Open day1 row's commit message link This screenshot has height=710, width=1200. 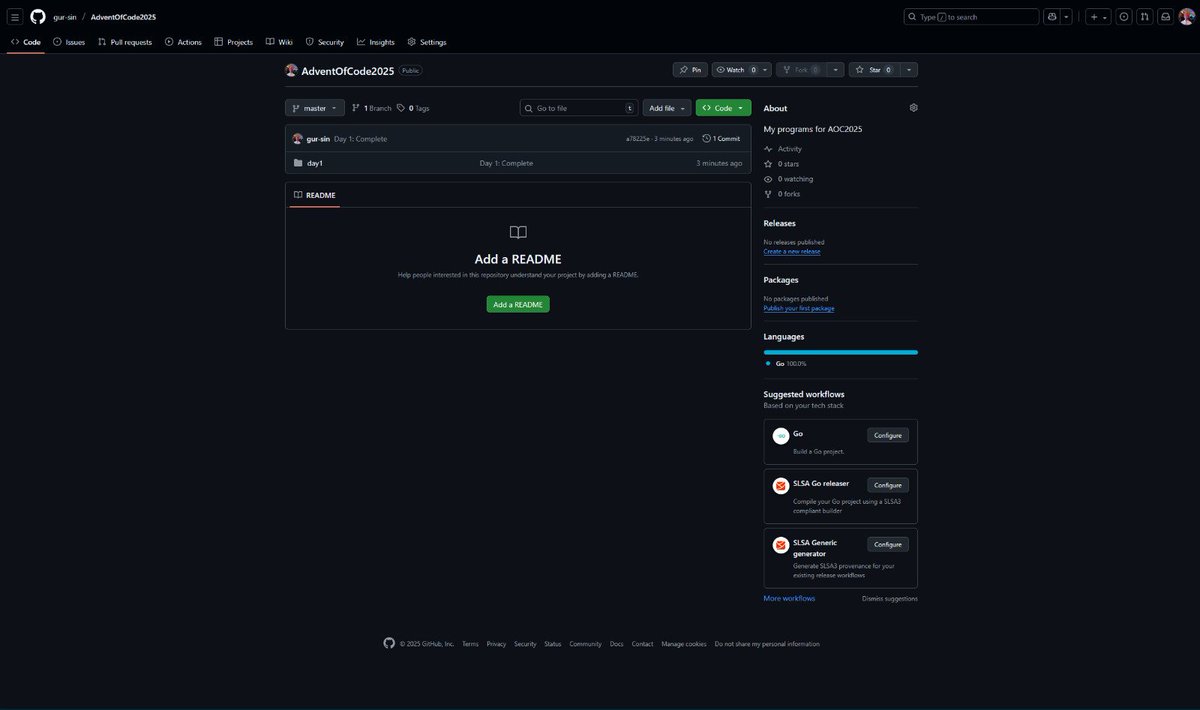[x=506, y=163]
